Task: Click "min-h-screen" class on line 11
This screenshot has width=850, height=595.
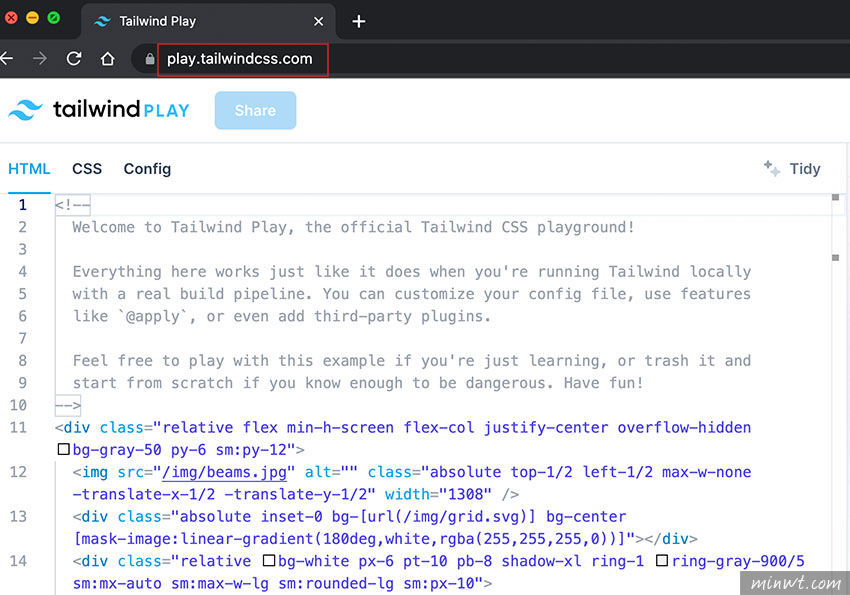Action: (x=340, y=428)
